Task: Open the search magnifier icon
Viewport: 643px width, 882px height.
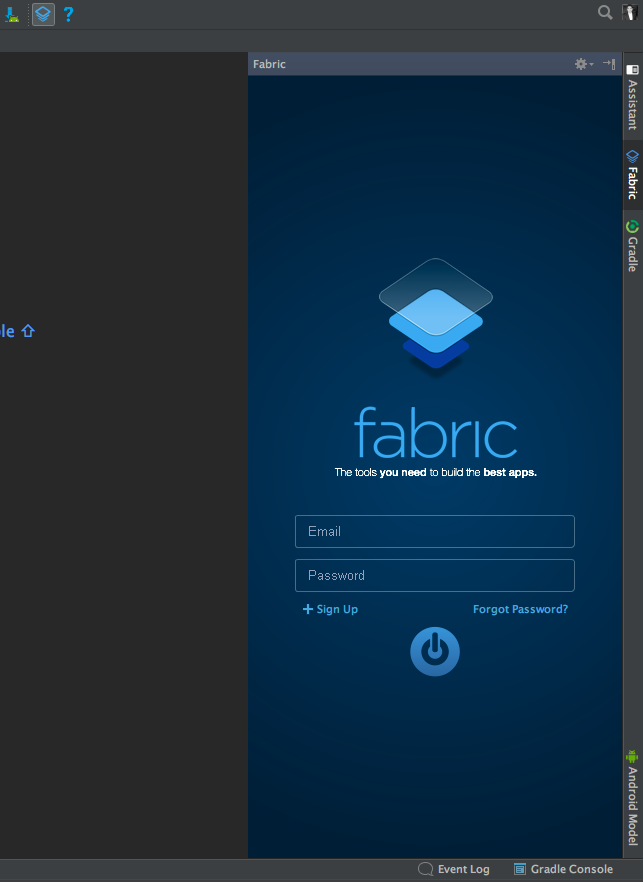Action: click(605, 12)
